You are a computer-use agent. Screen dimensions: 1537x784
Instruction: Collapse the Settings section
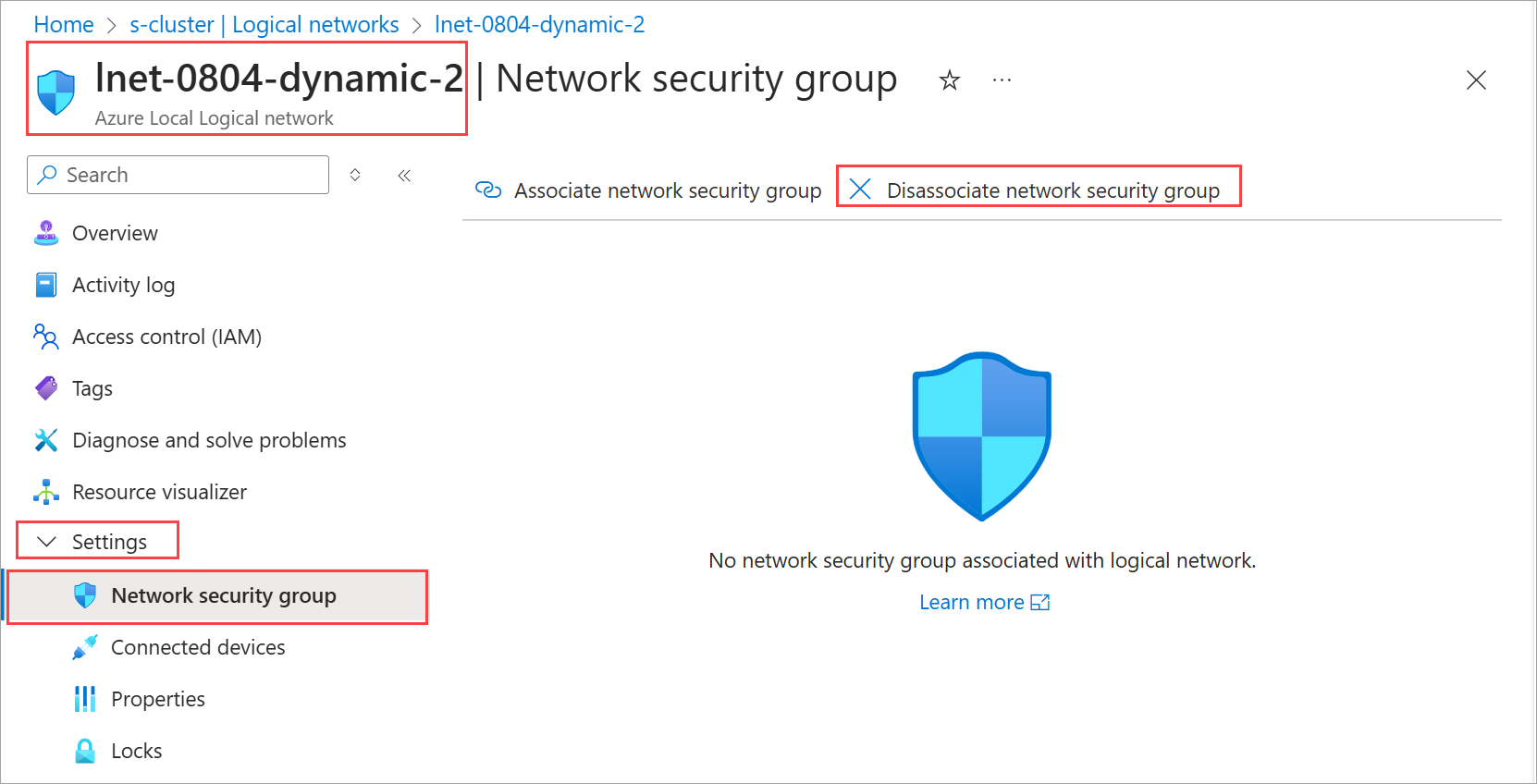click(46, 542)
